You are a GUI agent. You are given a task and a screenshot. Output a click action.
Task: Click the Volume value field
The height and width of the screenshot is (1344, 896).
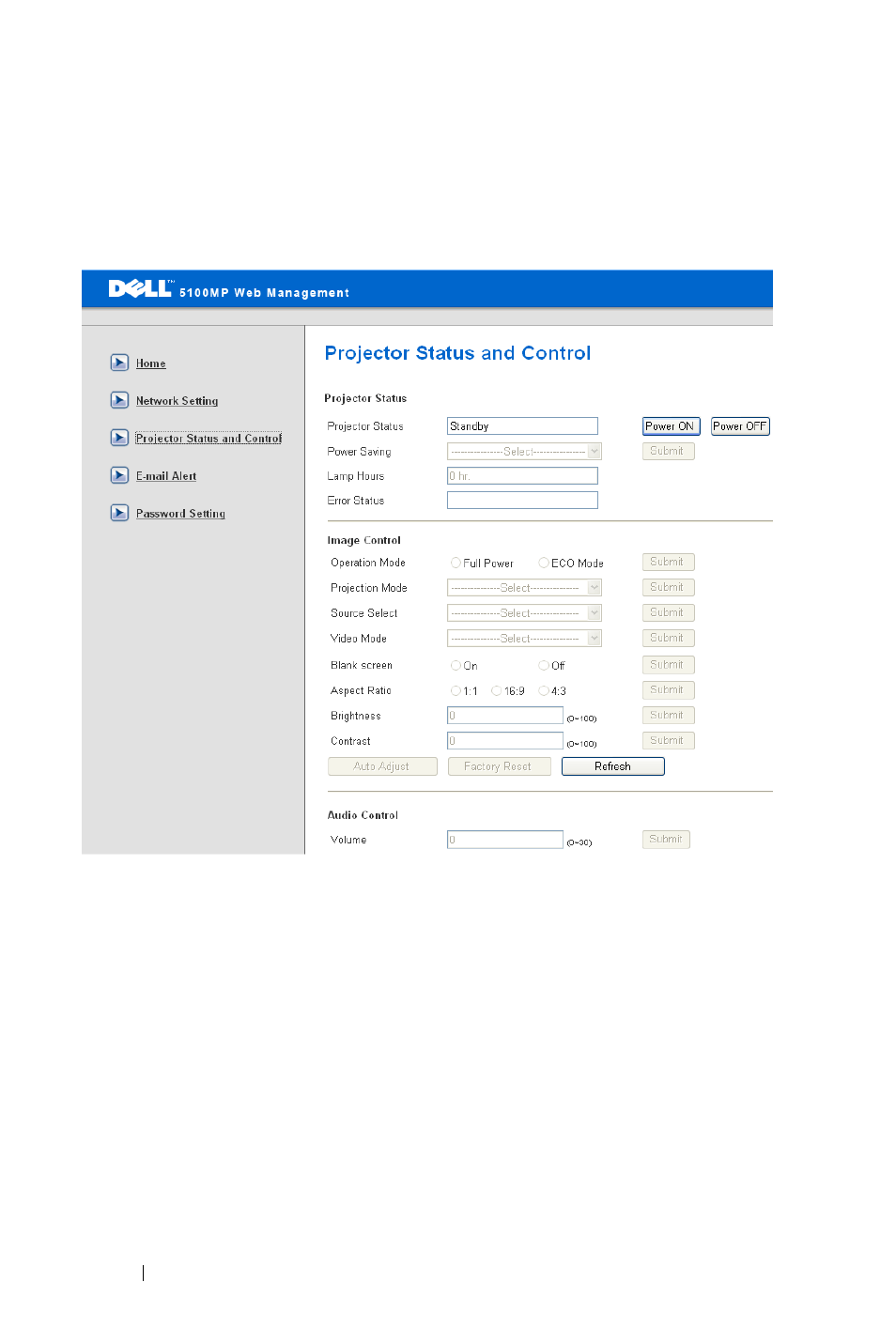tap(505, 840)
